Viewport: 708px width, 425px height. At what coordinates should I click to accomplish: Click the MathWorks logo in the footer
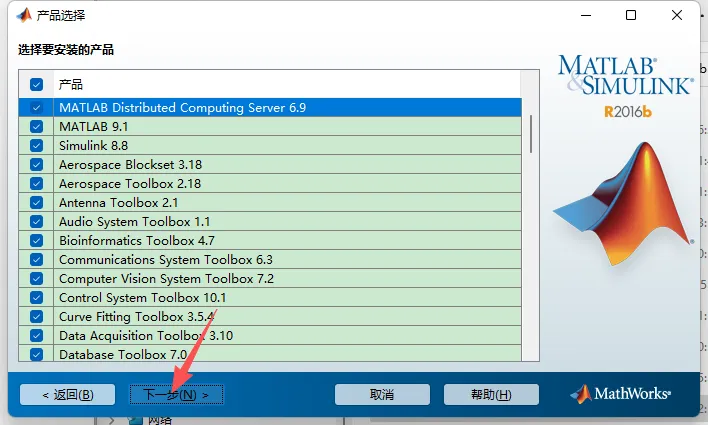click(x=620, y=394)
